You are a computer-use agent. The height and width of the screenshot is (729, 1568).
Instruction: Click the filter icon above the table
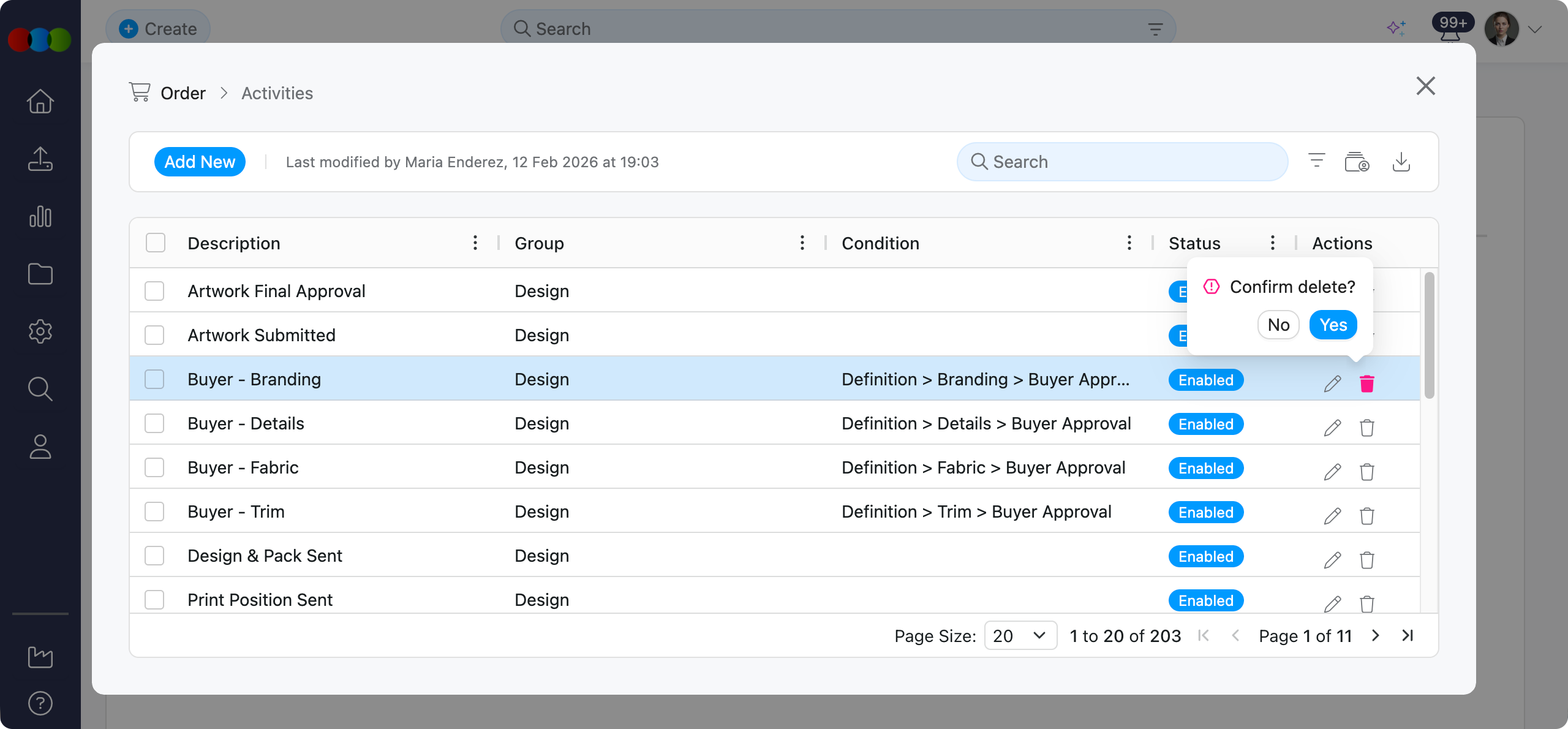tap(1316, 161)
